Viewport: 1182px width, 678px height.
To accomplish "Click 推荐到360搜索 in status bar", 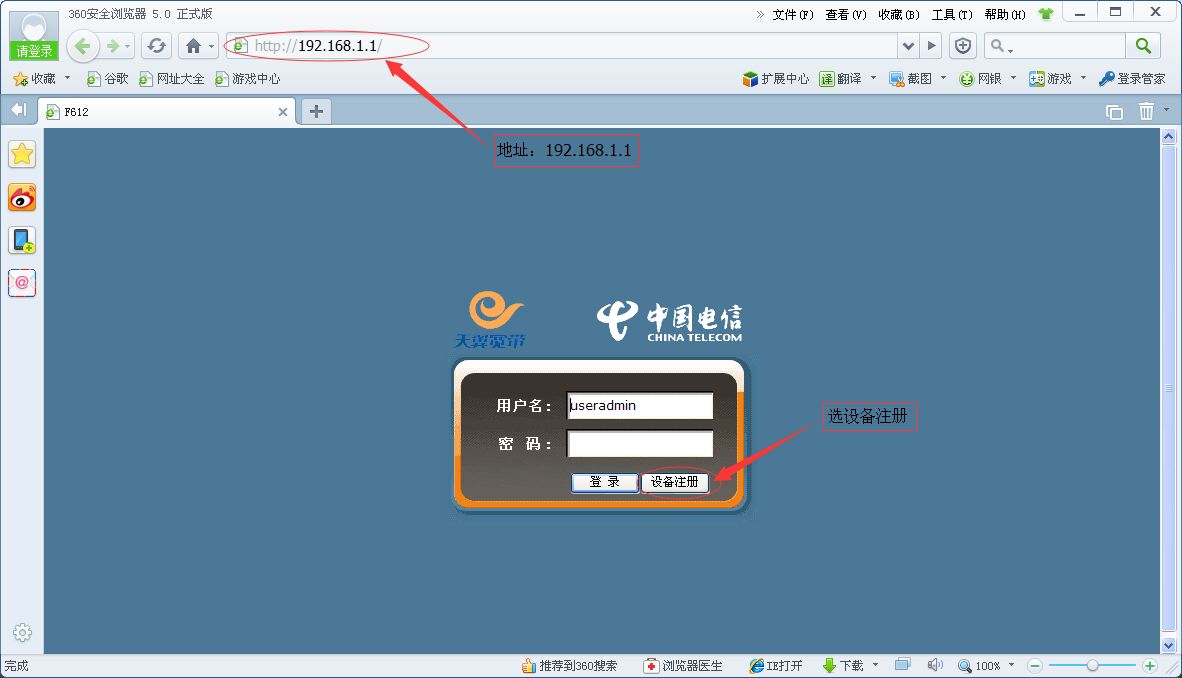I will click(x=569, y=666).
